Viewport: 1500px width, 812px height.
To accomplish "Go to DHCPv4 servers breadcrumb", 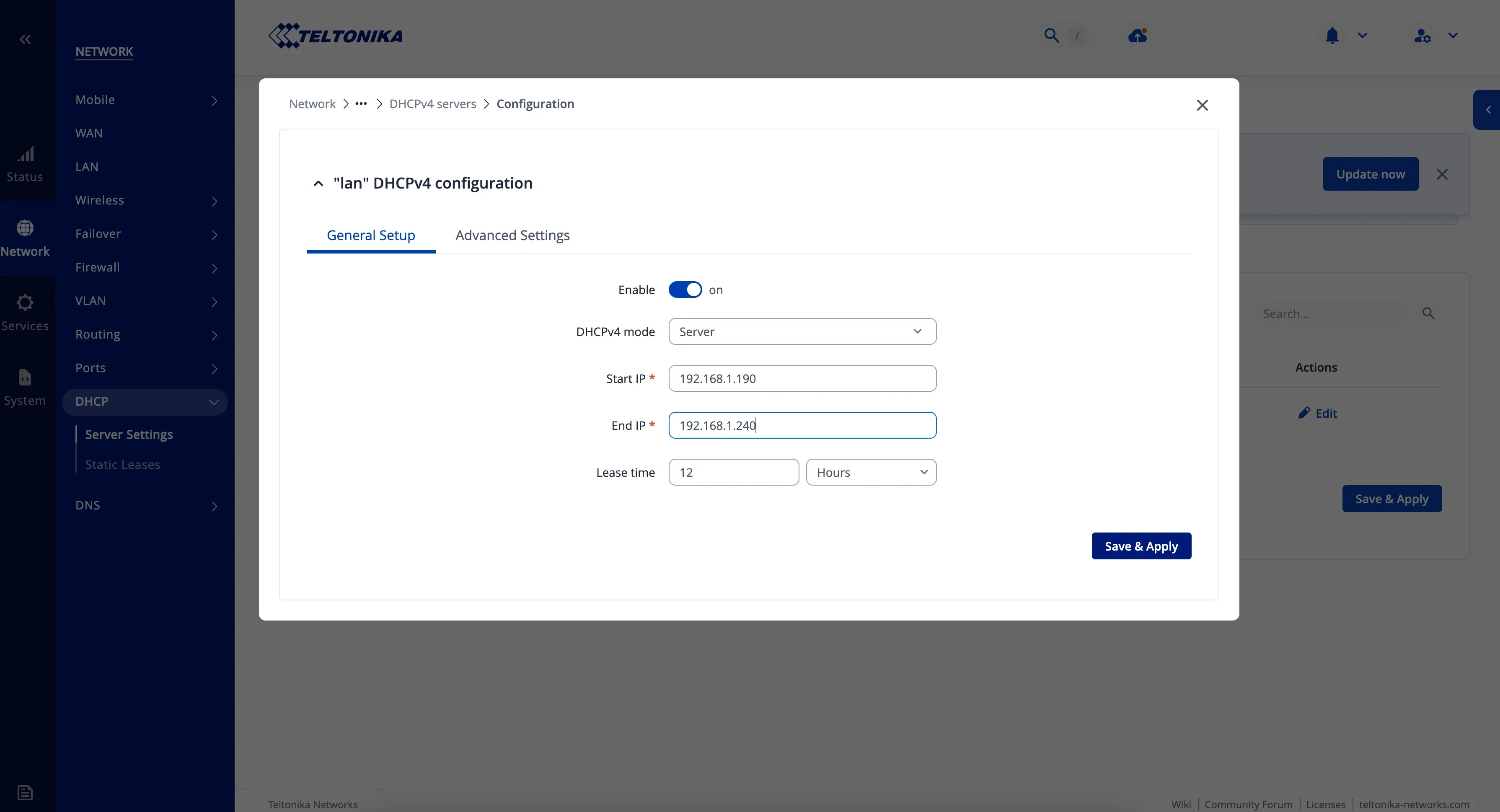I will click(x=433, y=103).
